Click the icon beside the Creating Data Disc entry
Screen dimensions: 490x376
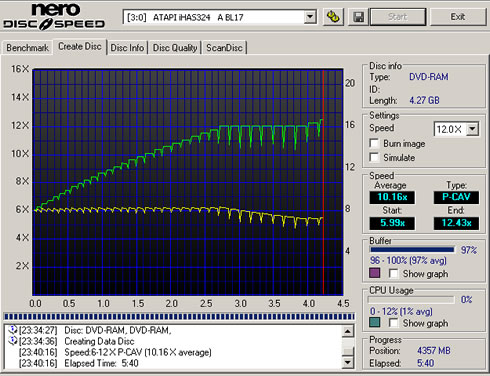(13, 341)
